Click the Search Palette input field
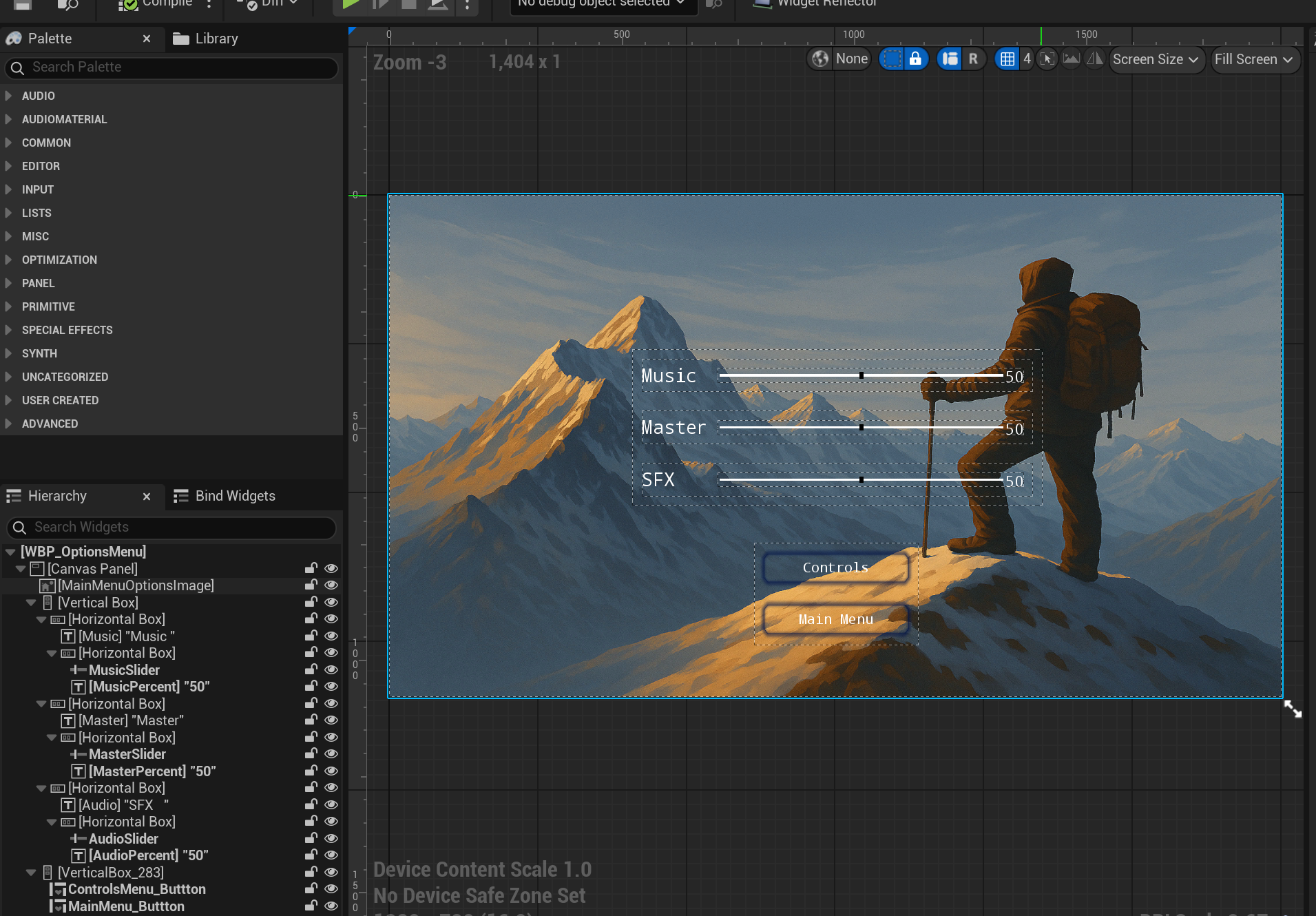This screenshot has width=1316, height=916. (x=172, y=67)
